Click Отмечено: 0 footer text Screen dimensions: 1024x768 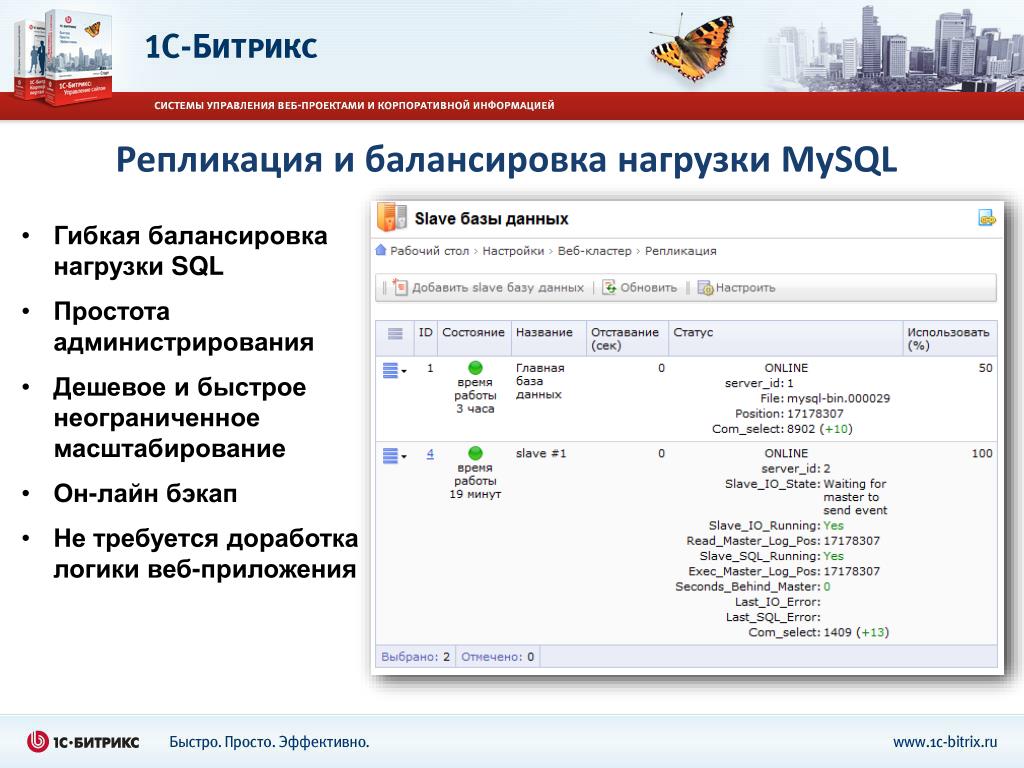point(498,657)
